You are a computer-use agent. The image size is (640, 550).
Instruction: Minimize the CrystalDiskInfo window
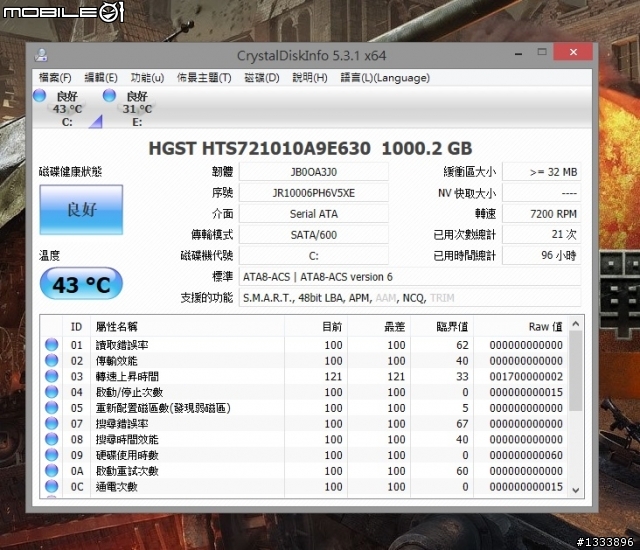coord(518,53)
